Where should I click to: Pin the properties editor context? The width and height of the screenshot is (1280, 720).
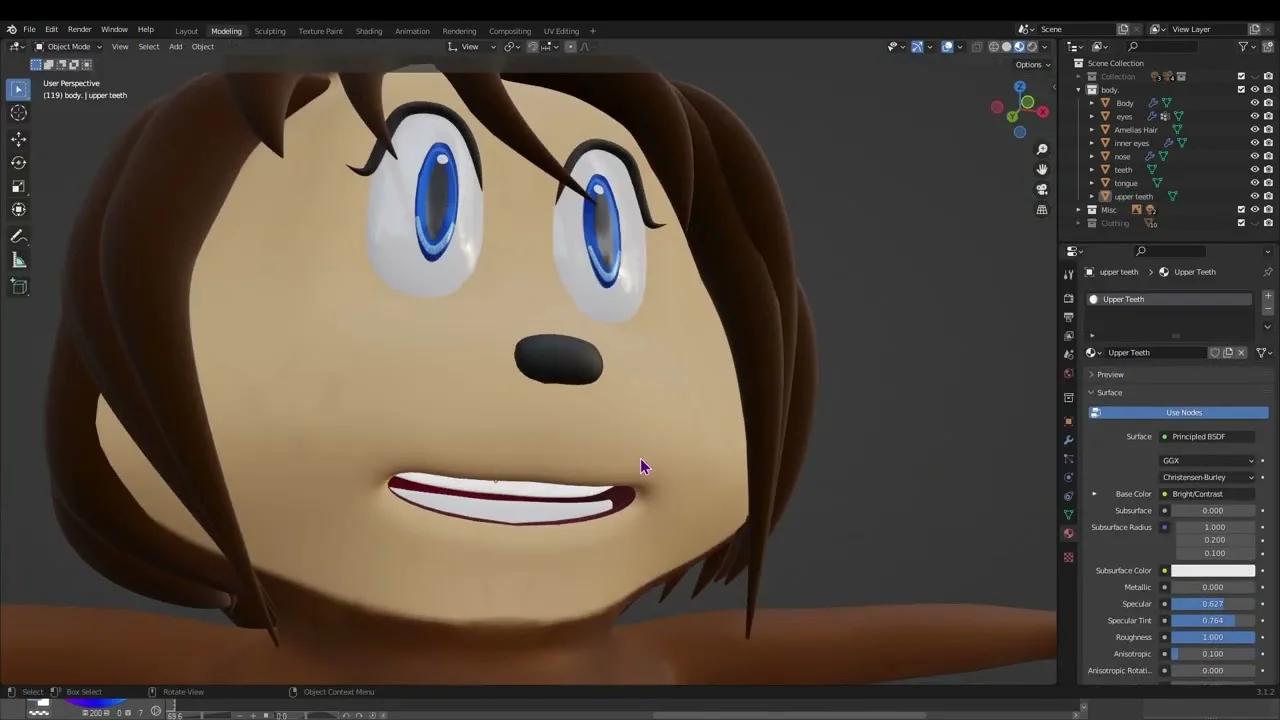pyautogui.click(x=1268, y=272)
